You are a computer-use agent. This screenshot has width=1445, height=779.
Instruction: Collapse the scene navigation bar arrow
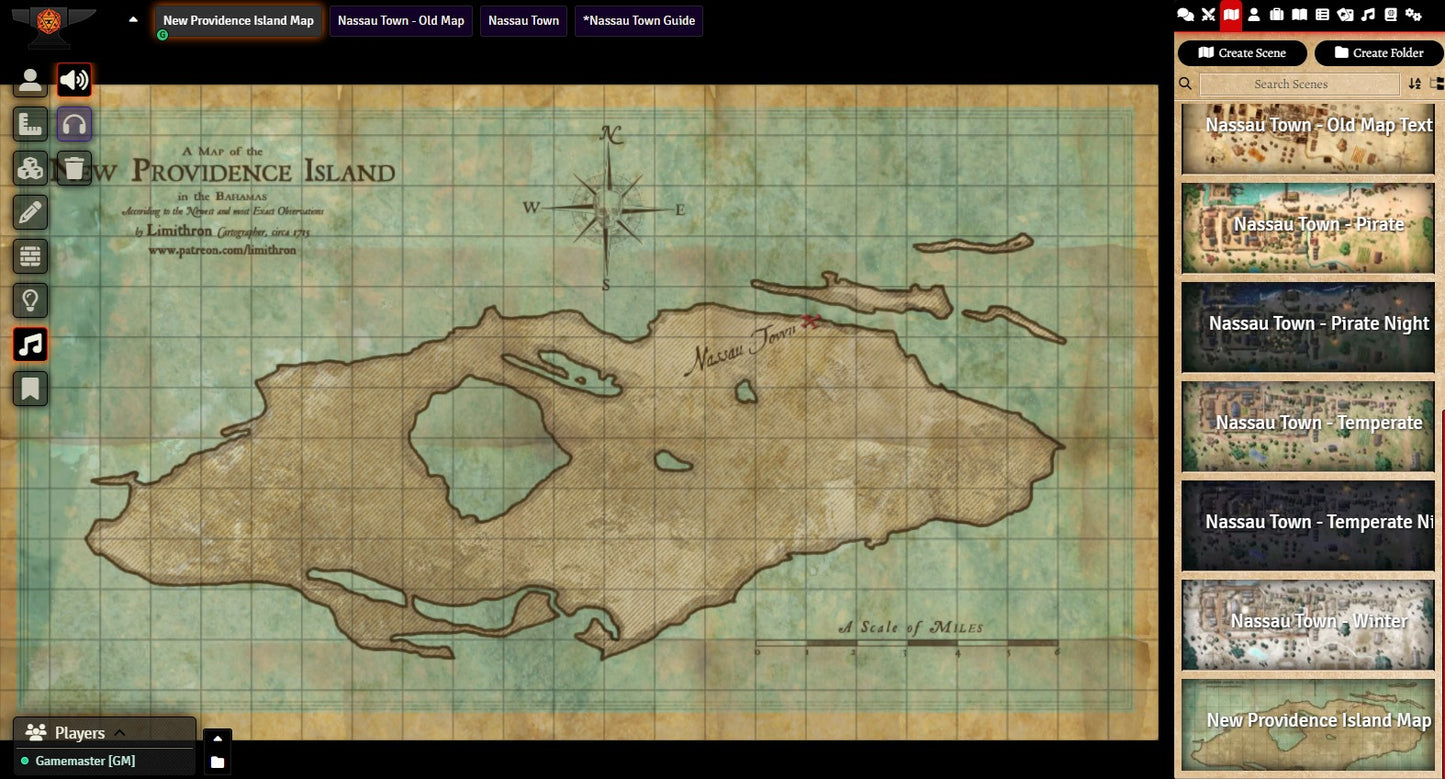click(133, 19)
